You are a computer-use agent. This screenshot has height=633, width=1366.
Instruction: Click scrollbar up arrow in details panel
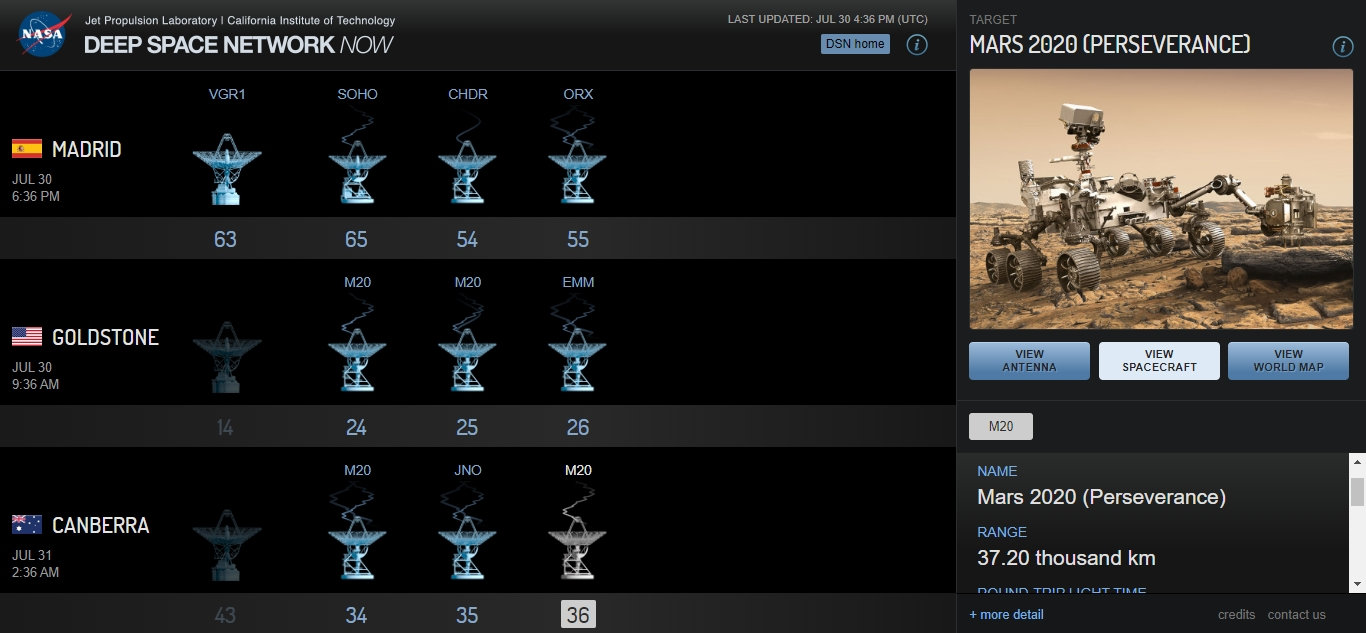[1357, 461]
